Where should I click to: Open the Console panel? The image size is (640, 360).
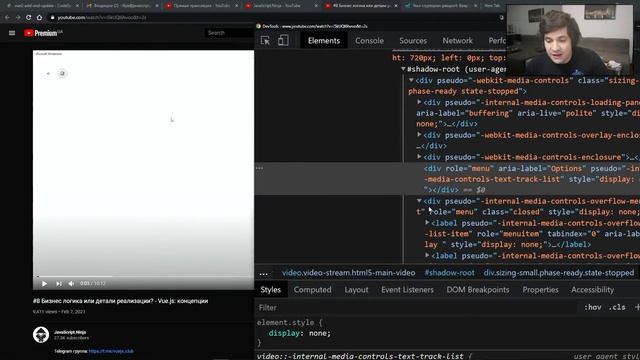click(x=369, y=40)
